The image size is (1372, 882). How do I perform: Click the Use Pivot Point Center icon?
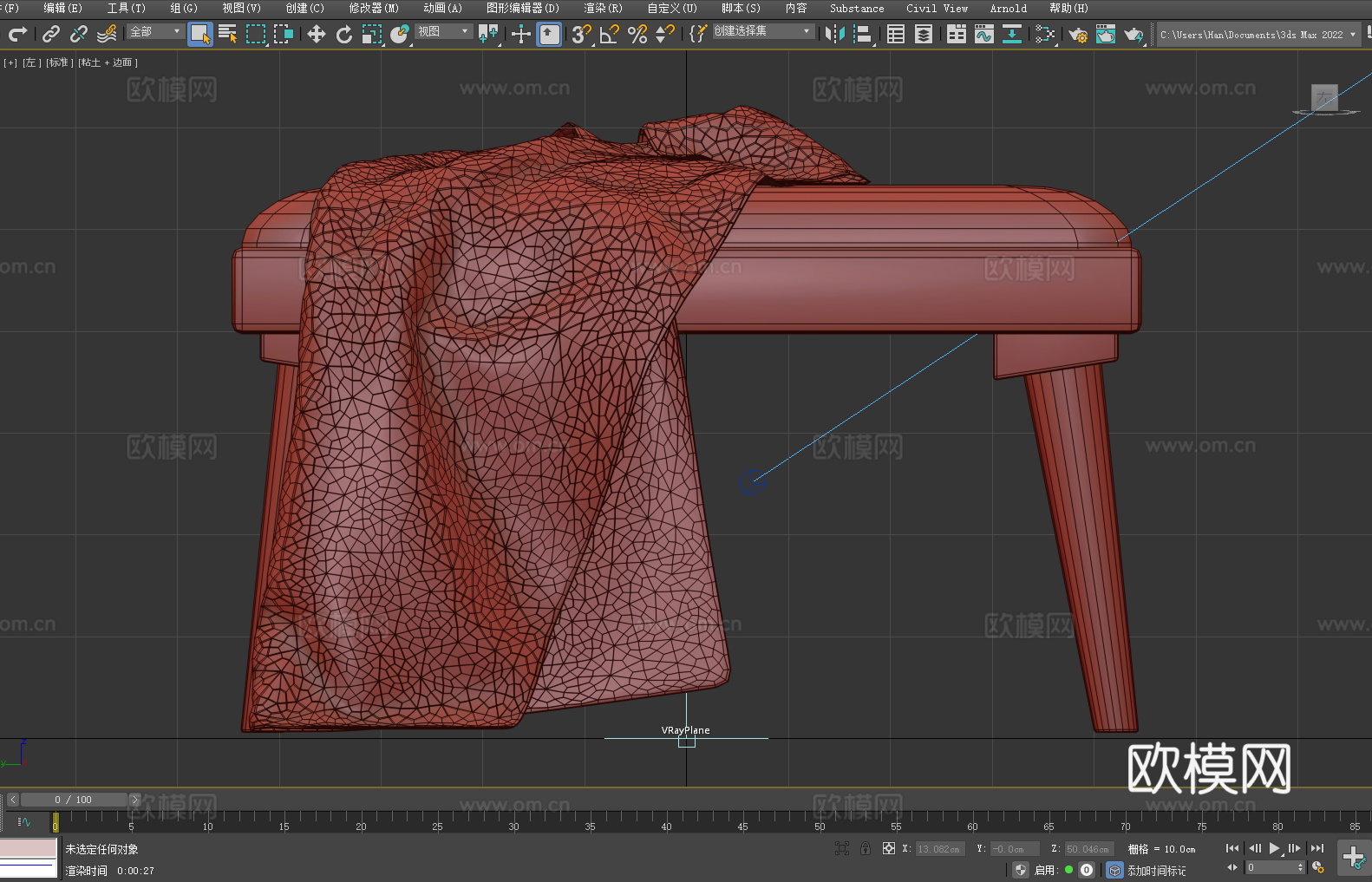488,34
